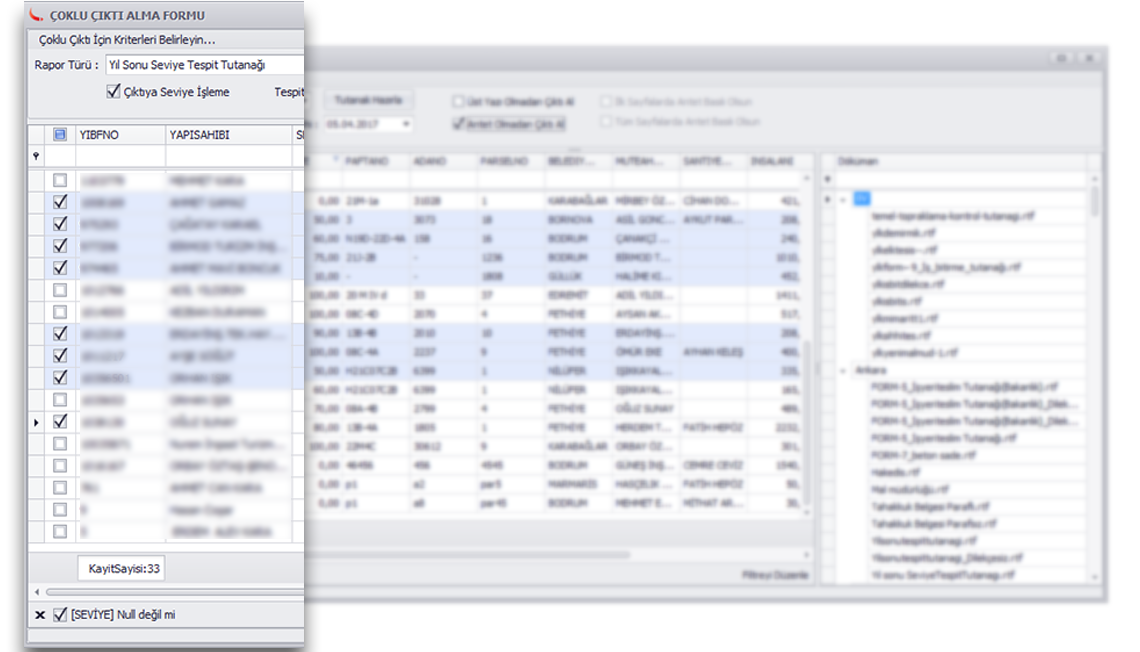Click the filter row key icon
Viewport: 1140px width, 652px height.
[37, 156]
